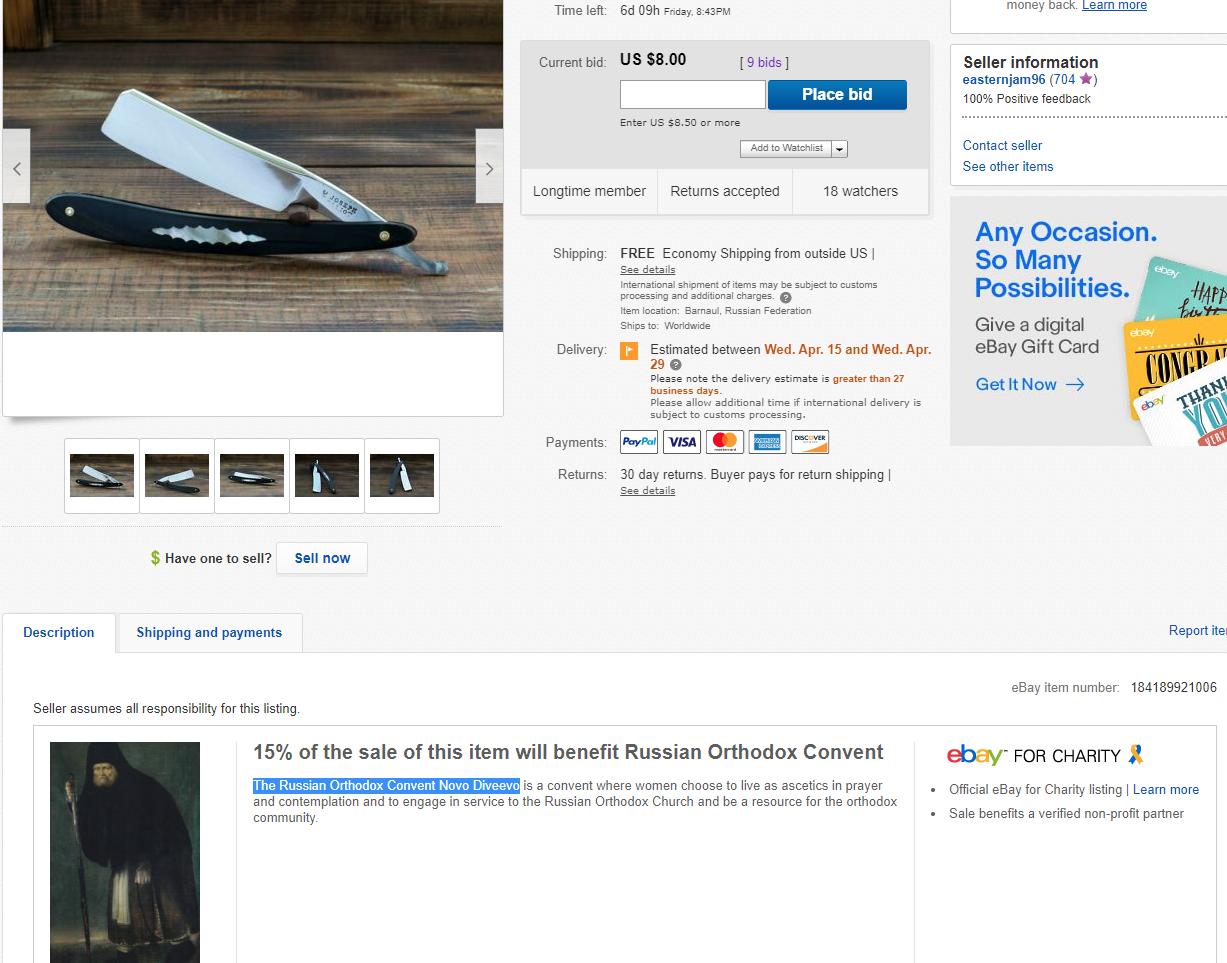Click the Discover card icon
The height and width of the screenshot is (963, 1227).
(x=810, y=442)
